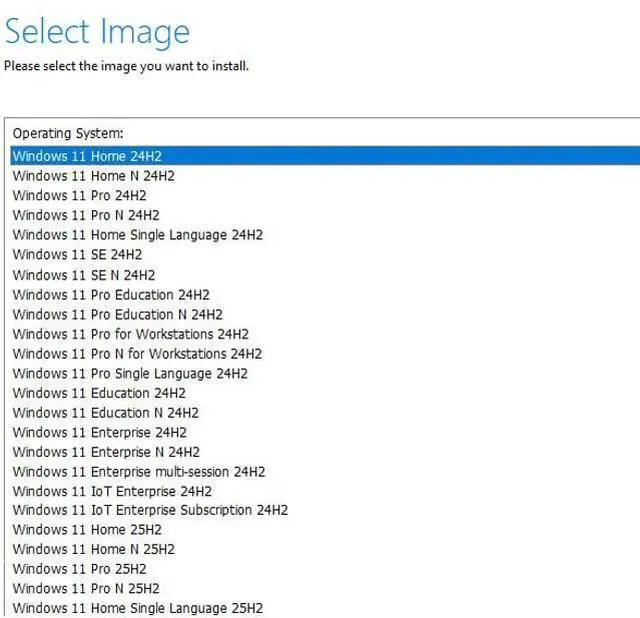Choose Windows 11 SE 24H2
Screen dimensions: 640x618
(77, 255)
